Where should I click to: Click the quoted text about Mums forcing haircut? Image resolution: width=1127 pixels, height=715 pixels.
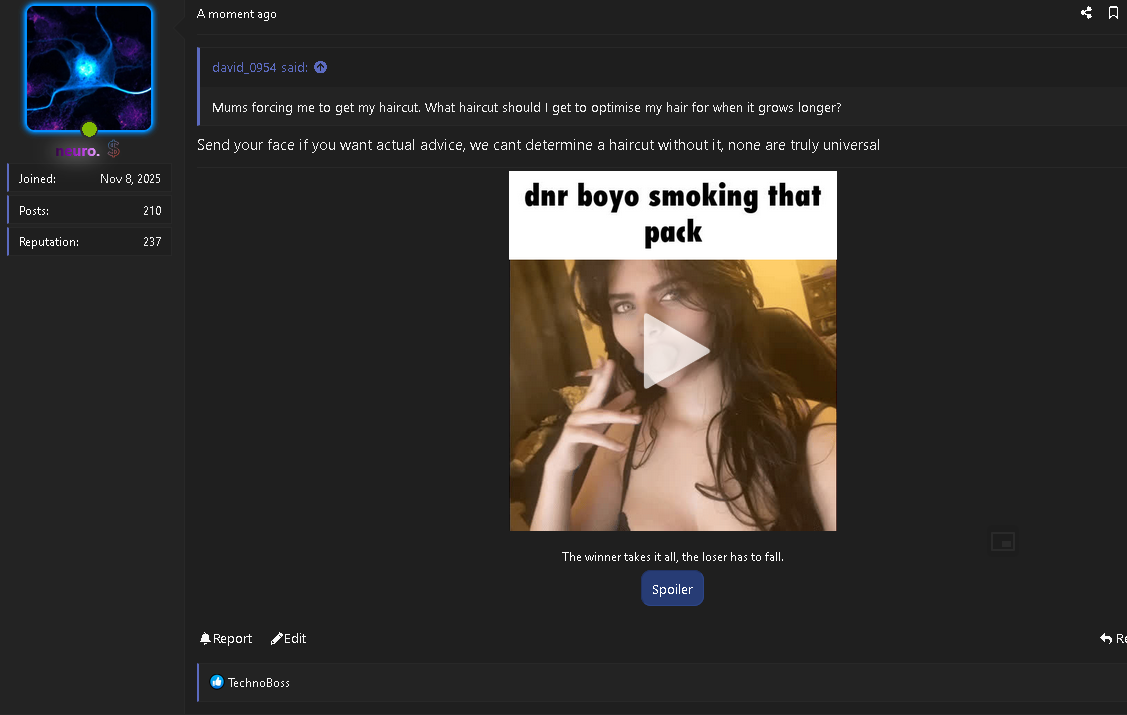(x=526, y=108)
